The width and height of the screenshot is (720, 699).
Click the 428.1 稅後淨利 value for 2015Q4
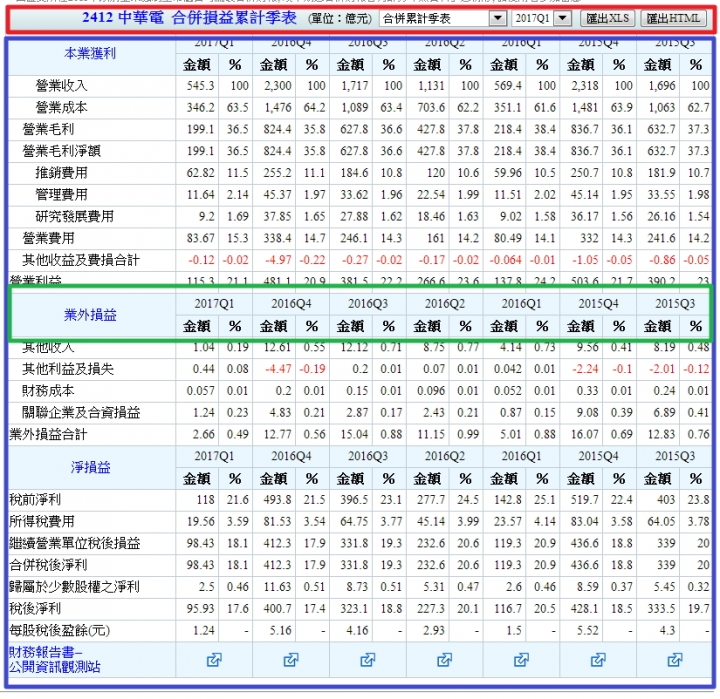(x=585, y=609)
